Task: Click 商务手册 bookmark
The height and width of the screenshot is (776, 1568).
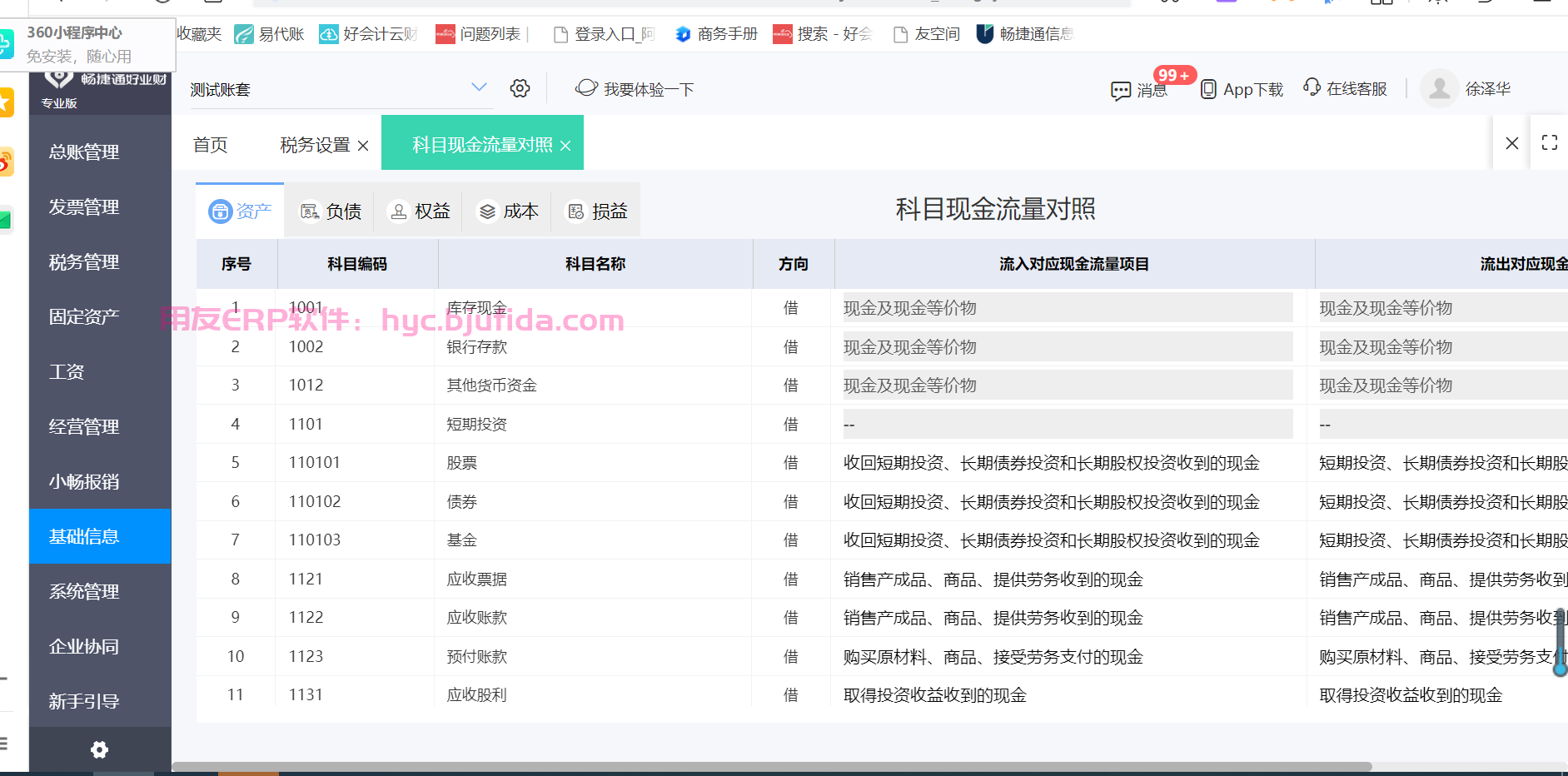Action: [716, 34]
